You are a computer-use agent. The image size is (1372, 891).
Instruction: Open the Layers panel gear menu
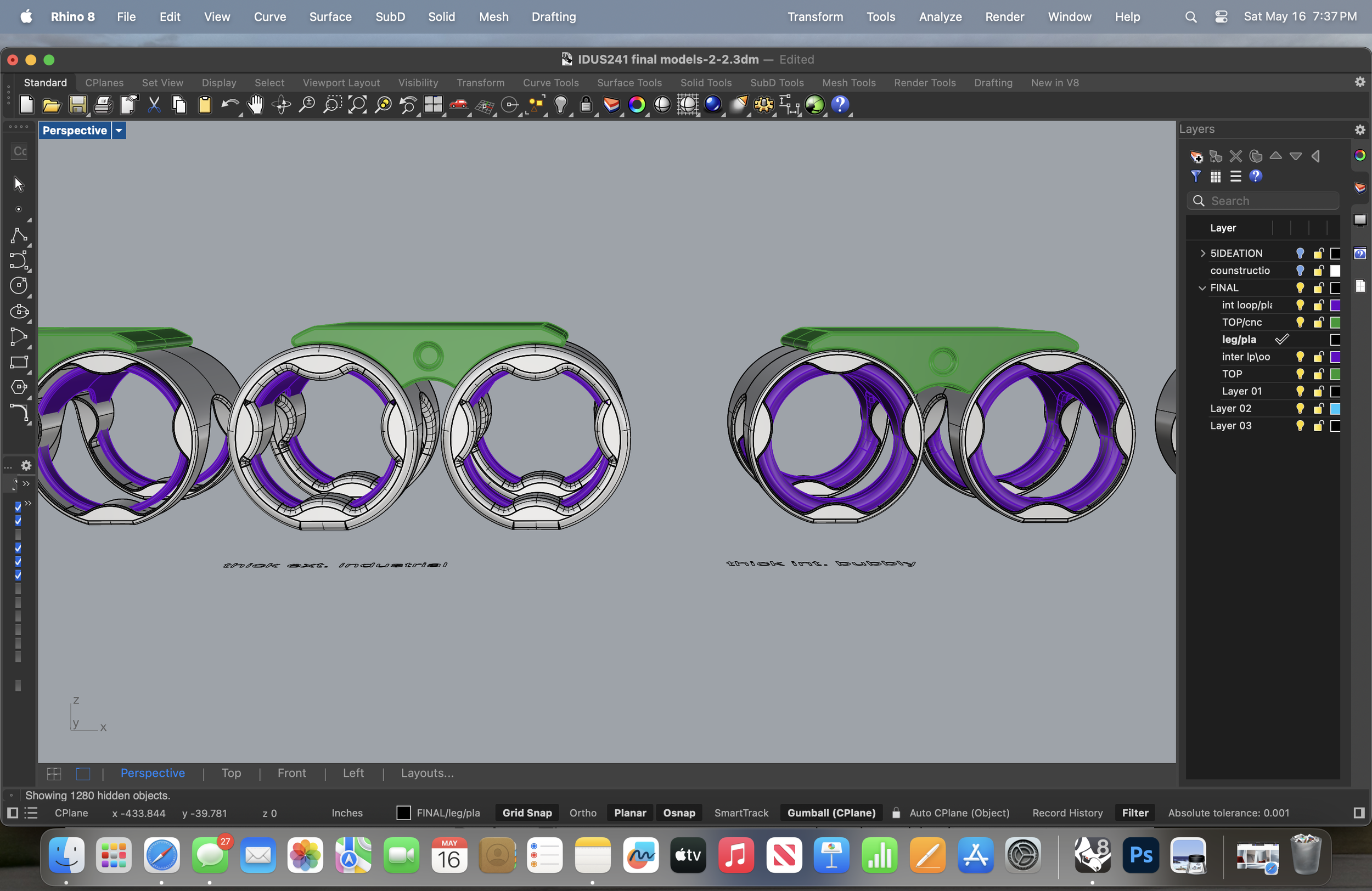[x=1360, y=129]
